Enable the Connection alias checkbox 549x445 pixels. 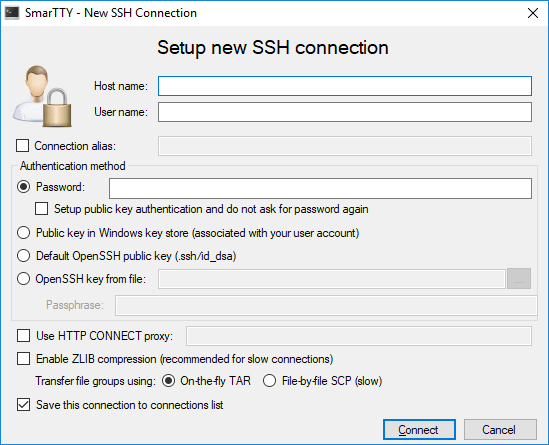(x=22, y=146)
